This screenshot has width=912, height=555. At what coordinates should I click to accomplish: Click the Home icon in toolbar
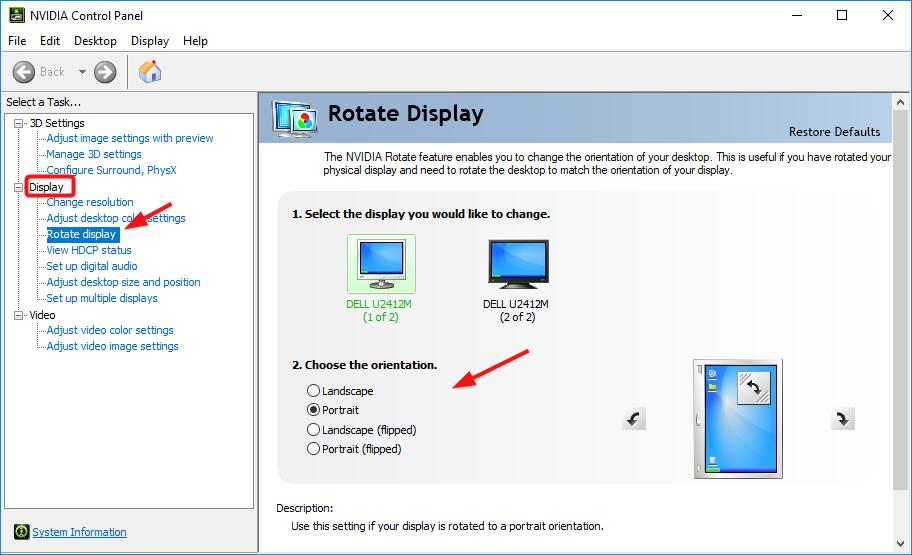coord(150,71)
